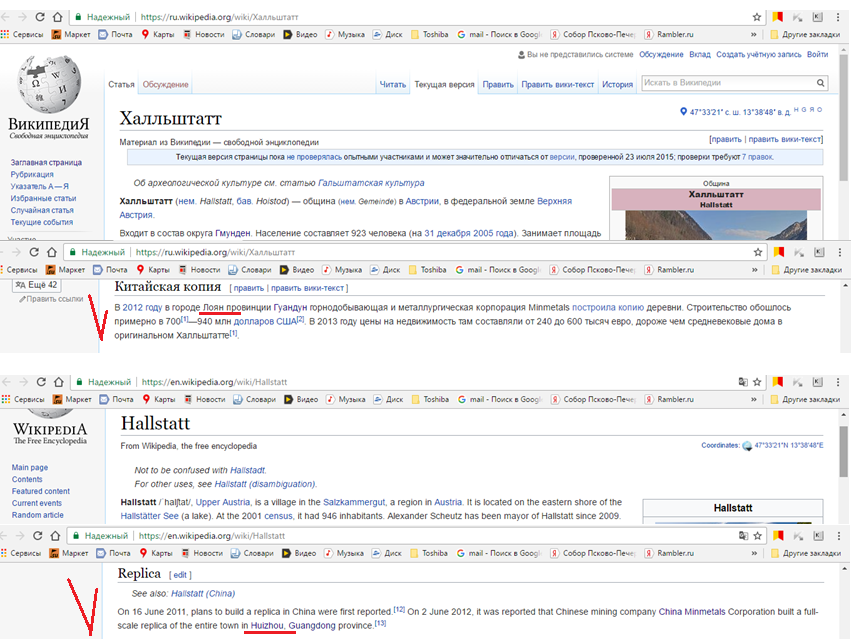Click the magnifier icon in the Искать в Википедии box
The width and height of the screenshot is (857, 639).
(x=820, y=83)
